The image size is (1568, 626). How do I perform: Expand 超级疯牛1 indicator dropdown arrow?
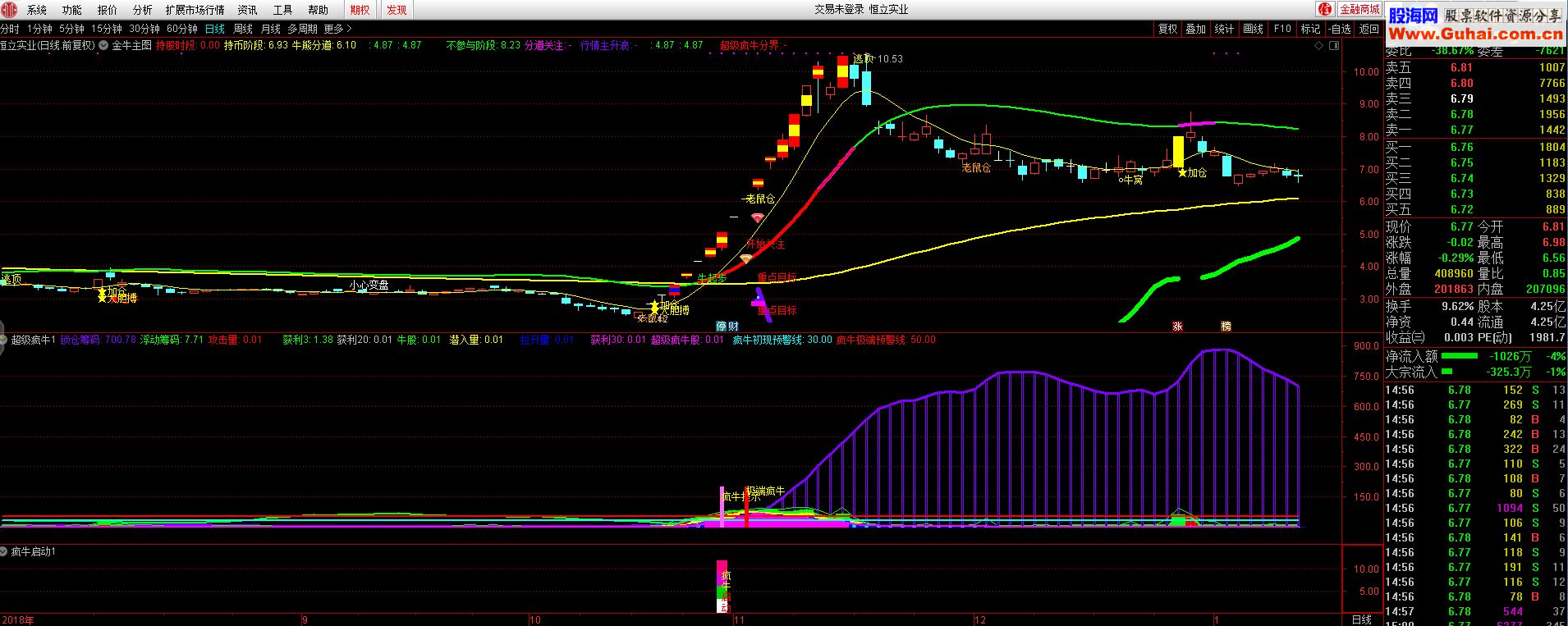click(x=5, y=340)
